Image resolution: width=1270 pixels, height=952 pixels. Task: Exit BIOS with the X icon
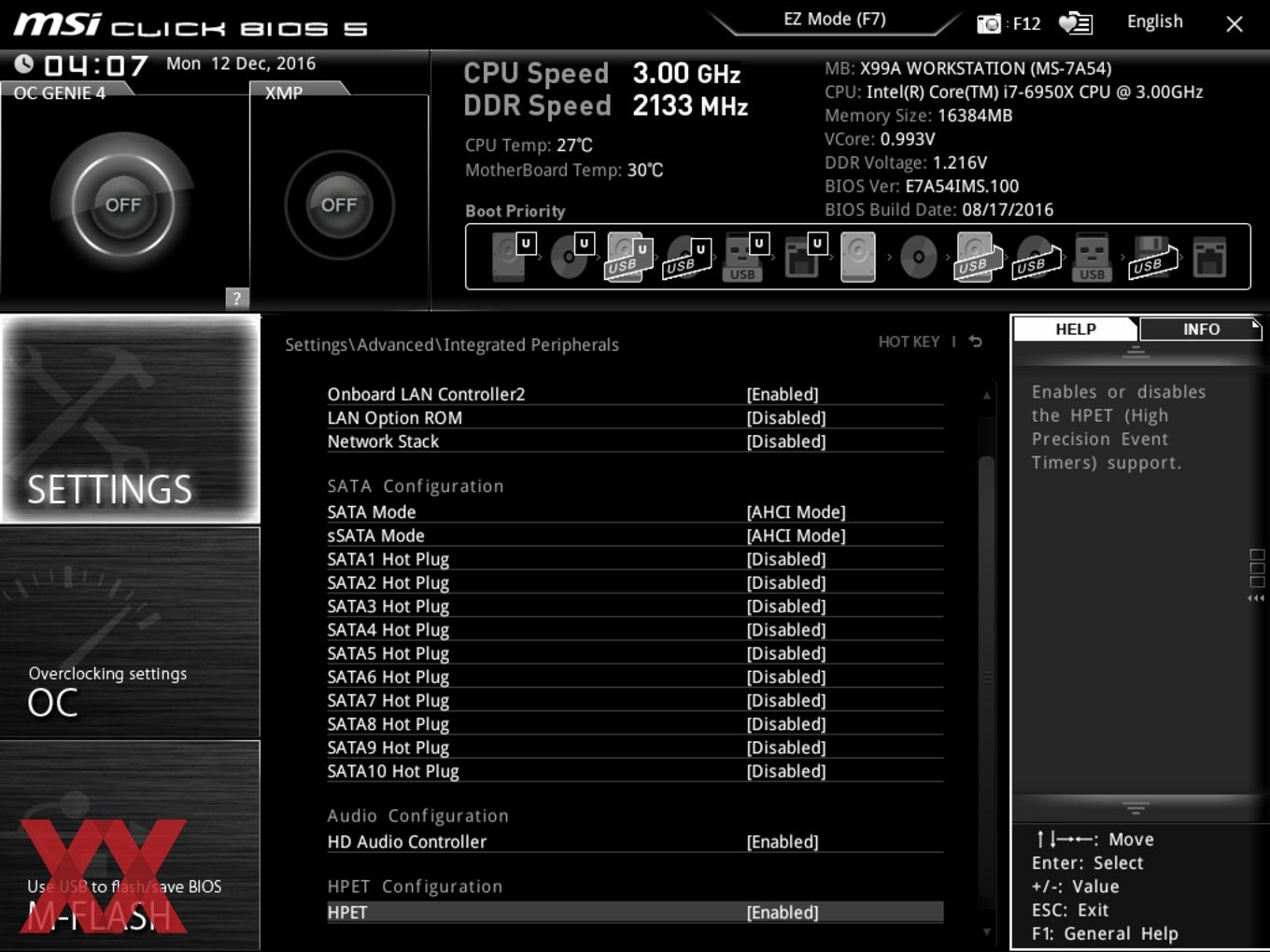tap(1234, 24)
